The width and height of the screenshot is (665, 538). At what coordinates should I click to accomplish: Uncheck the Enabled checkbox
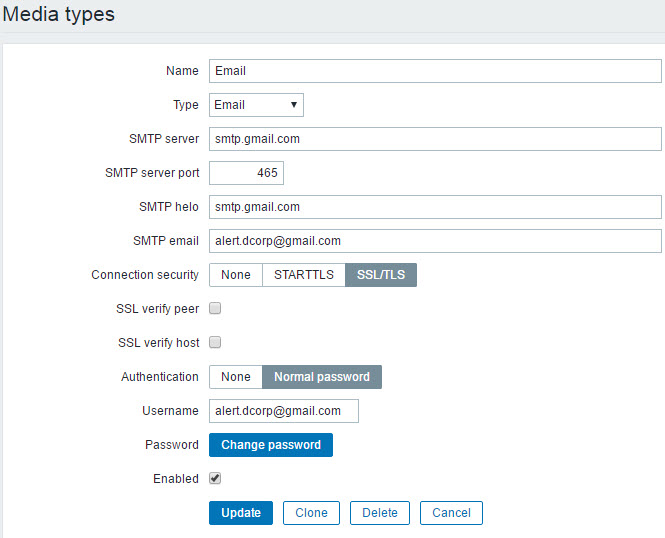pos(215,479)
